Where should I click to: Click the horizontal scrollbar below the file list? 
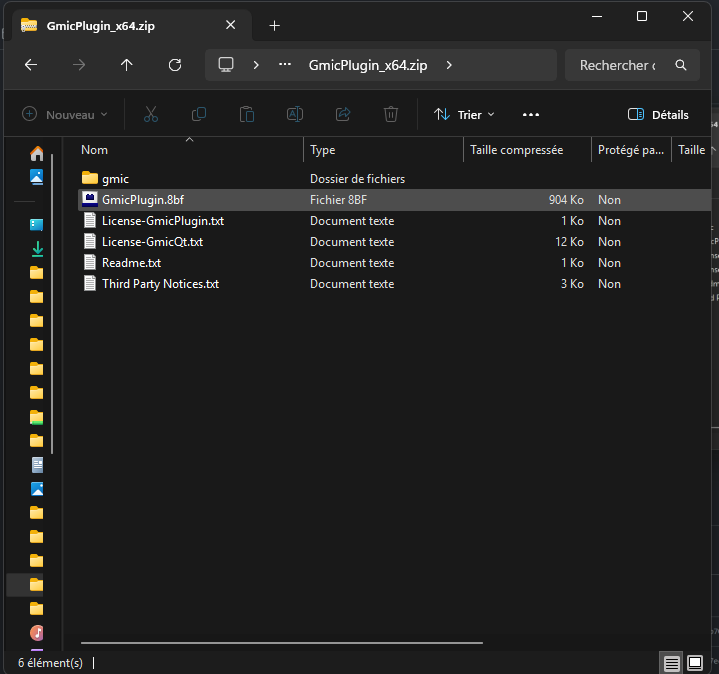(x=281, y=643)
